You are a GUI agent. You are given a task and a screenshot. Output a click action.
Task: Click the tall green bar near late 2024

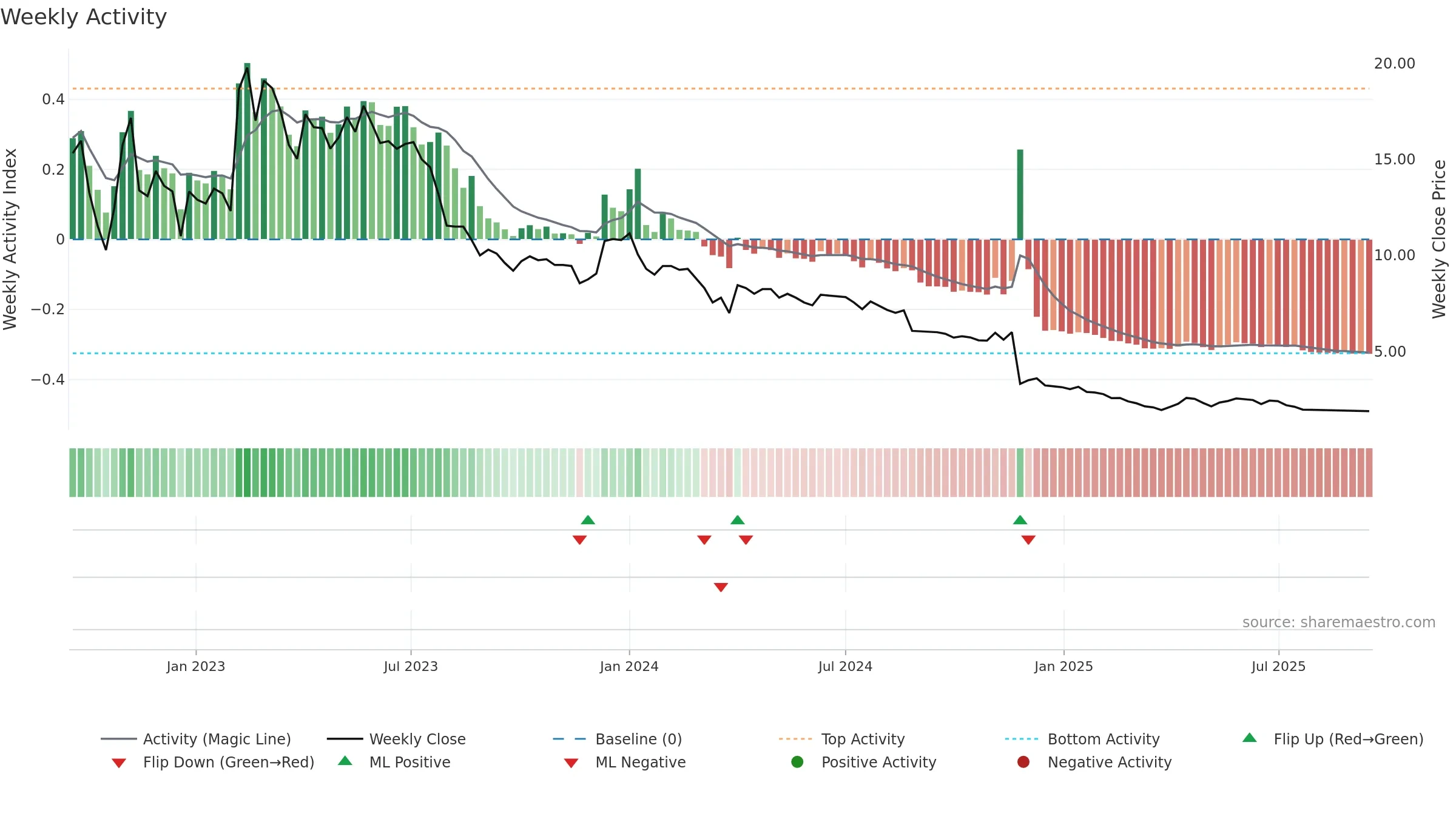pos(1020,195)
